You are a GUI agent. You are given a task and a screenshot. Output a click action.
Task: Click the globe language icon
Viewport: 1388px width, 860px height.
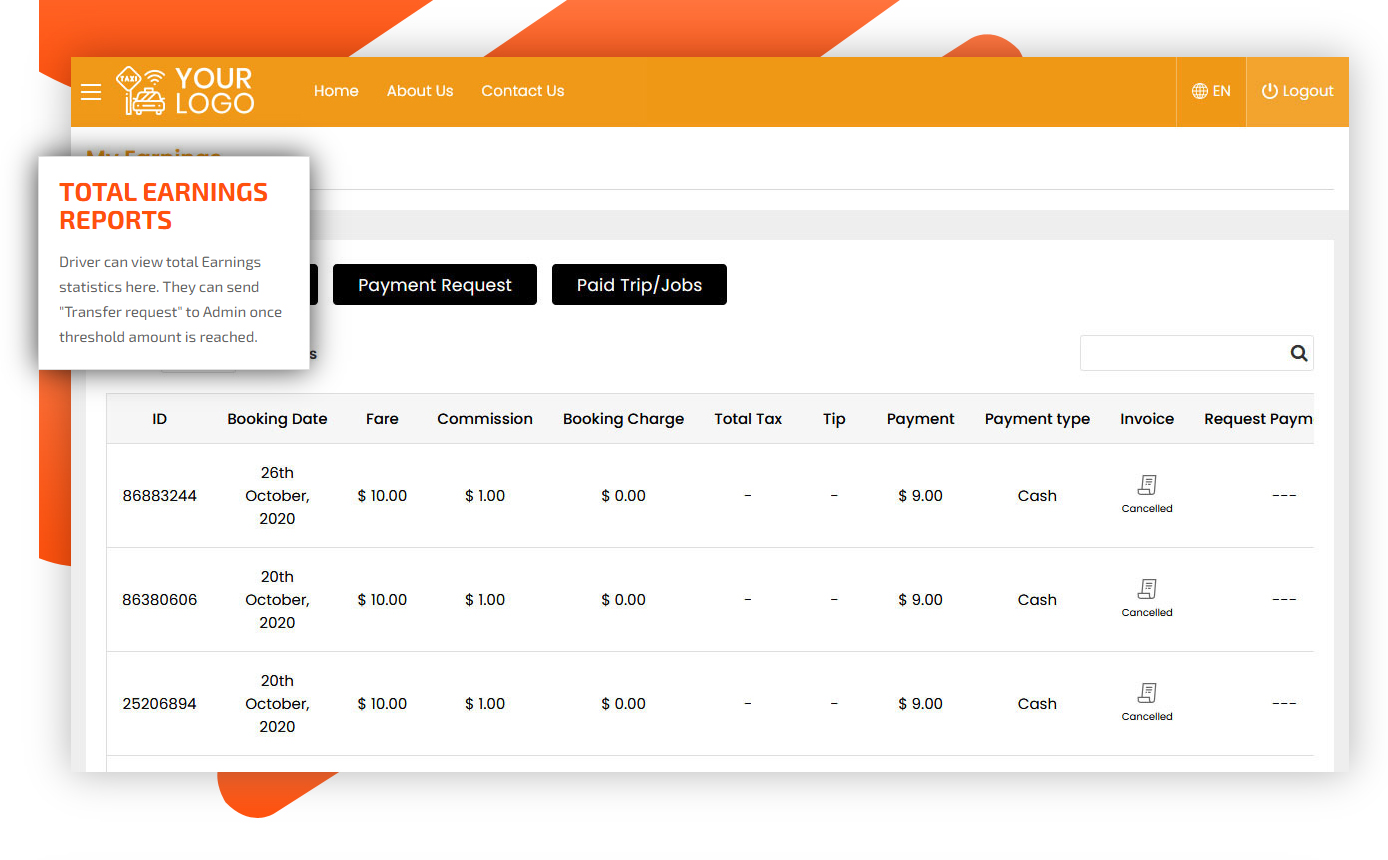[x=1200, y=91]
